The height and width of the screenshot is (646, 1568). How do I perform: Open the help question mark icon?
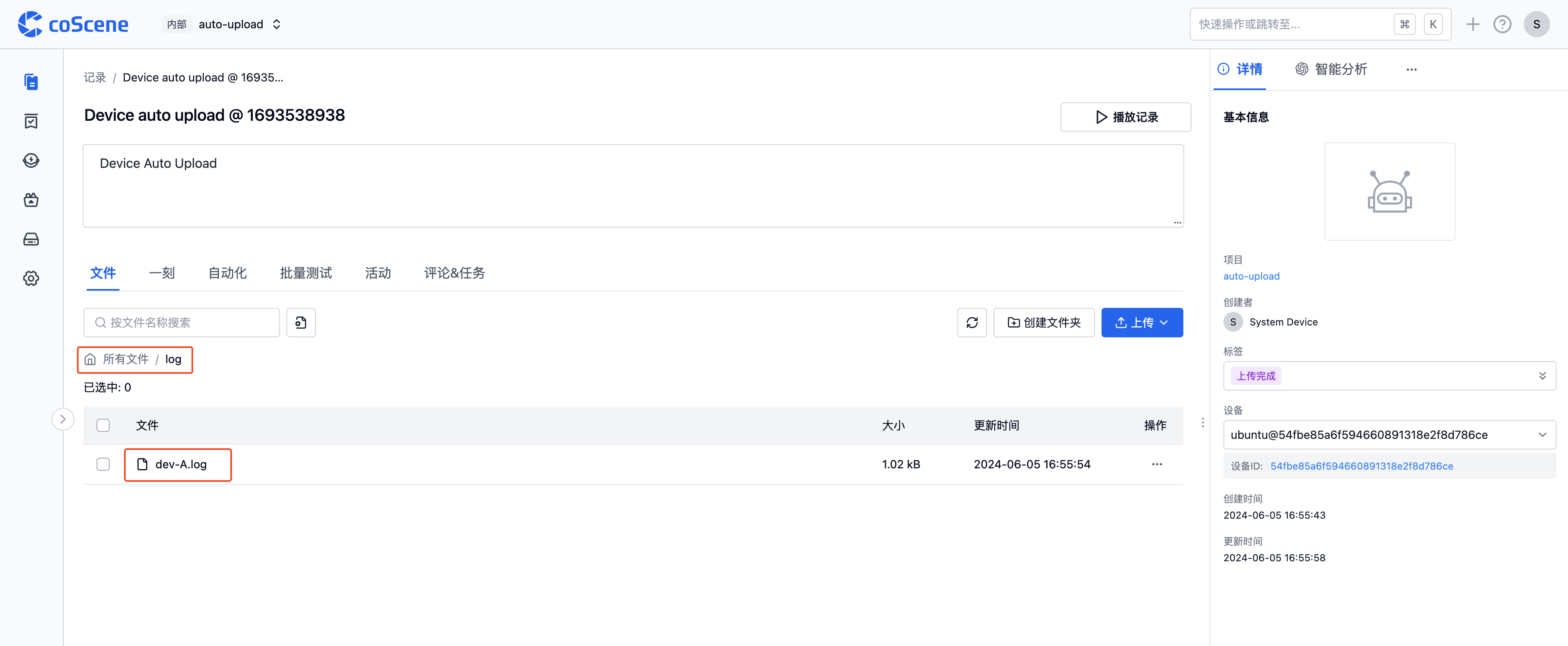(x=1502, y=24)
